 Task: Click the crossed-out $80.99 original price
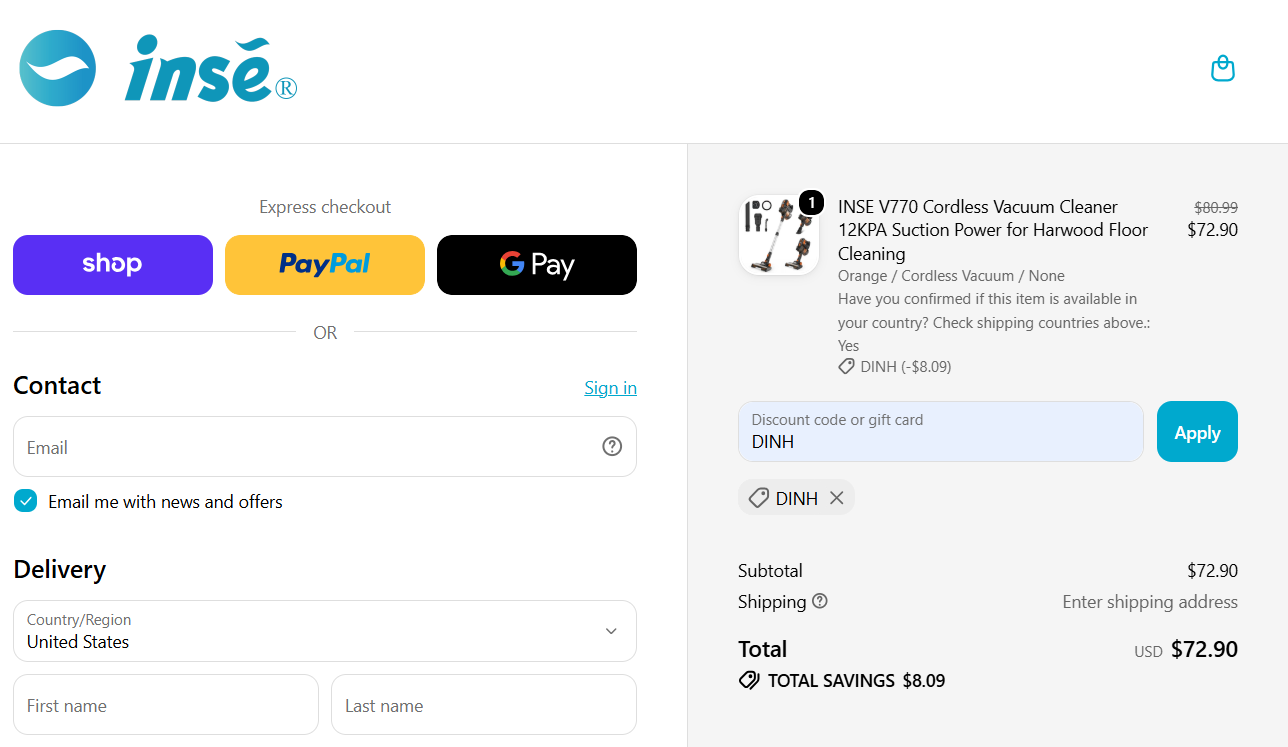[1216, 208]
